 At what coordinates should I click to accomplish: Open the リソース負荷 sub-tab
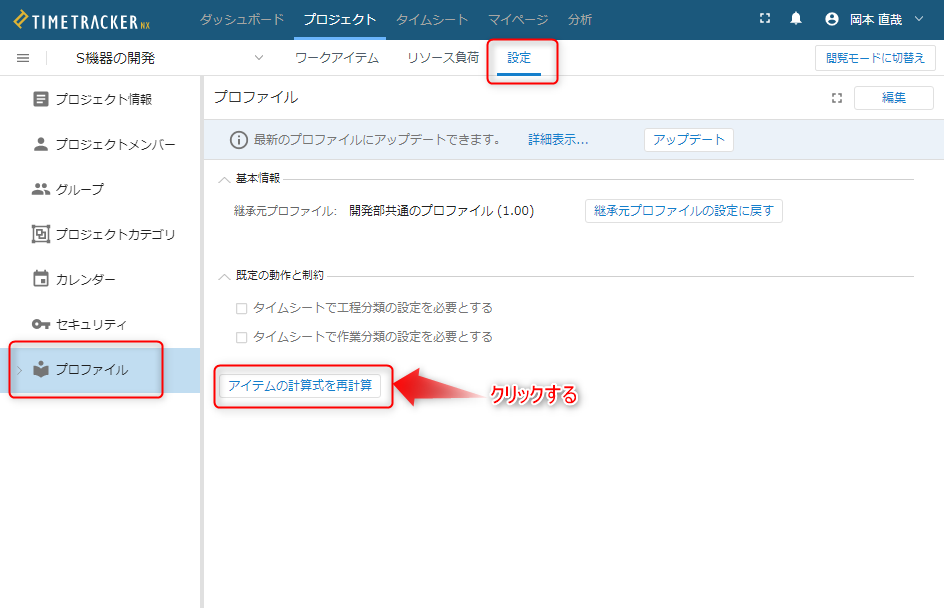tap(443, 58)
